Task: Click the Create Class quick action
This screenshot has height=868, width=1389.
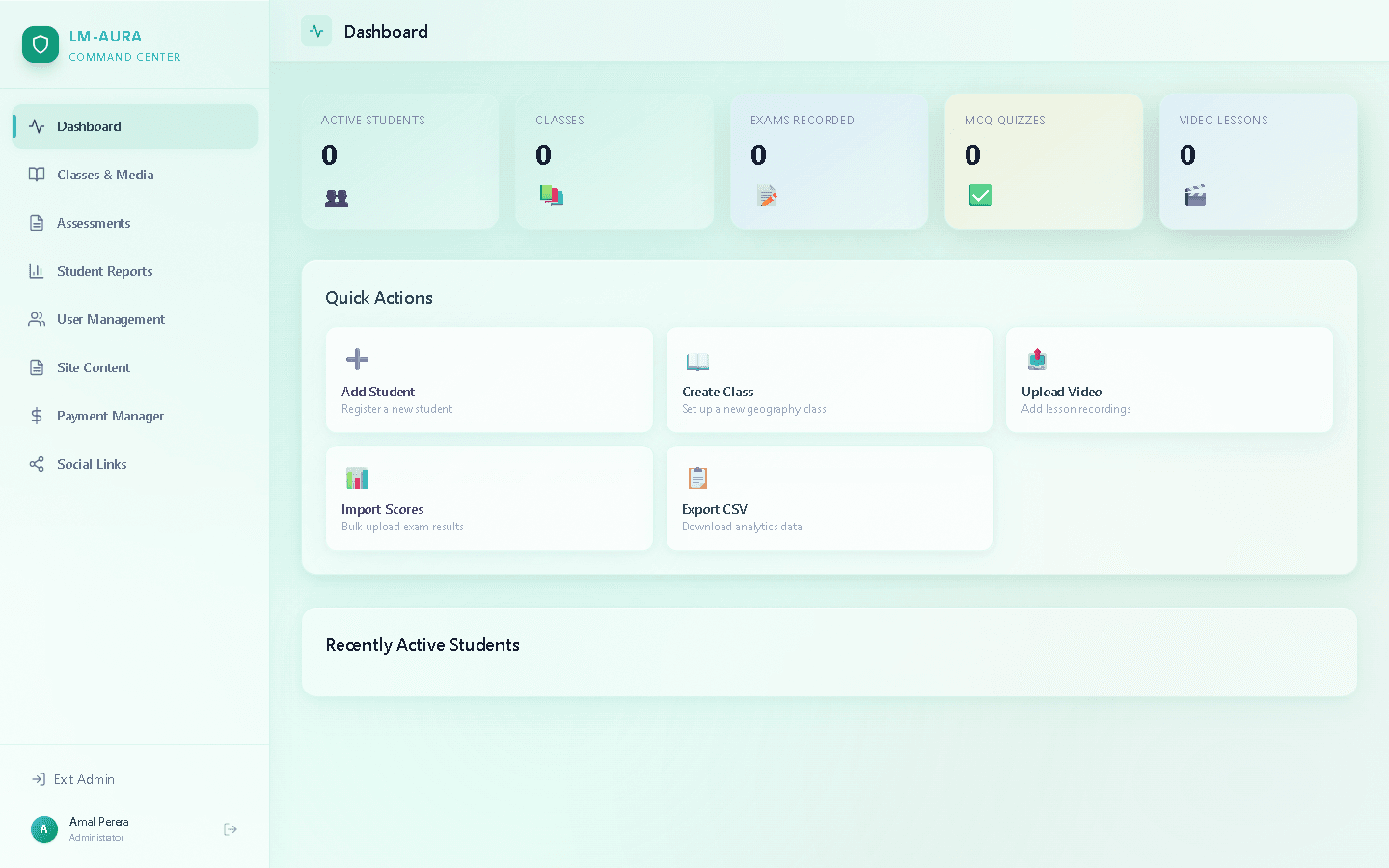Action: click(830, 380)
